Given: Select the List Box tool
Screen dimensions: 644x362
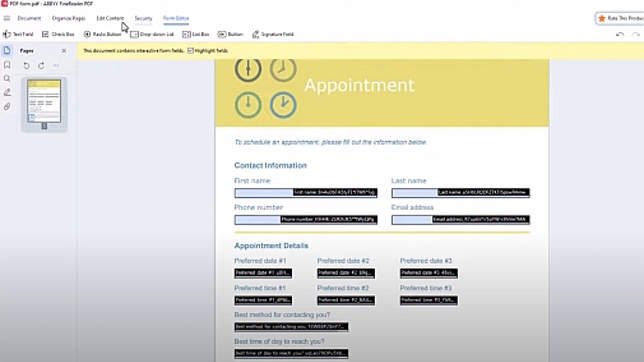Looking at the screenshot, I should pyautogui.click(x=196, y=34).
